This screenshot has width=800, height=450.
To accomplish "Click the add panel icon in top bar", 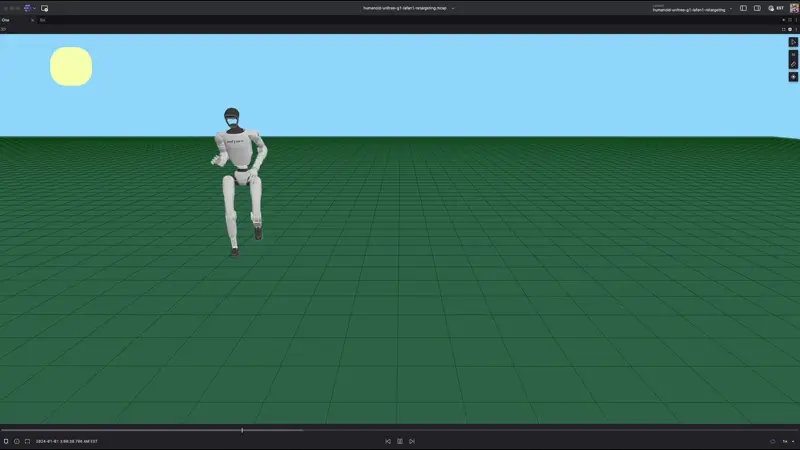I will pos(45,8).
